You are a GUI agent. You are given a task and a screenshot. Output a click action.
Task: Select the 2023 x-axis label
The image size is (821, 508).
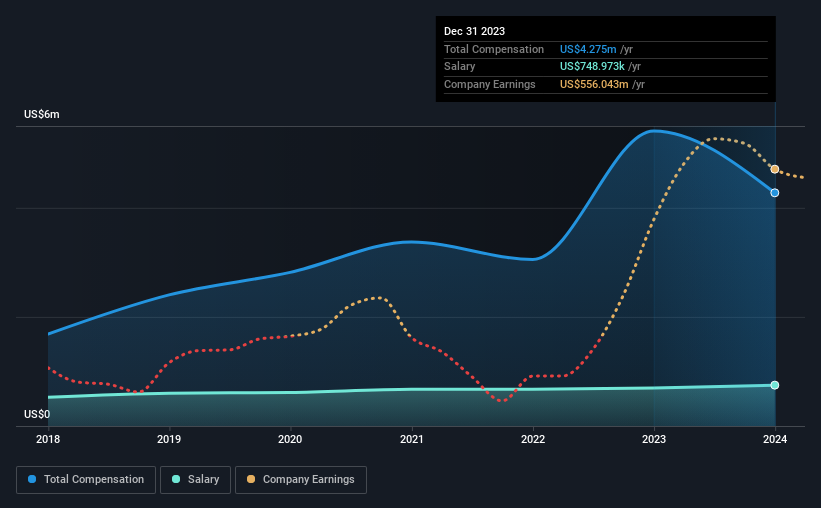click(x=653, y=439)
